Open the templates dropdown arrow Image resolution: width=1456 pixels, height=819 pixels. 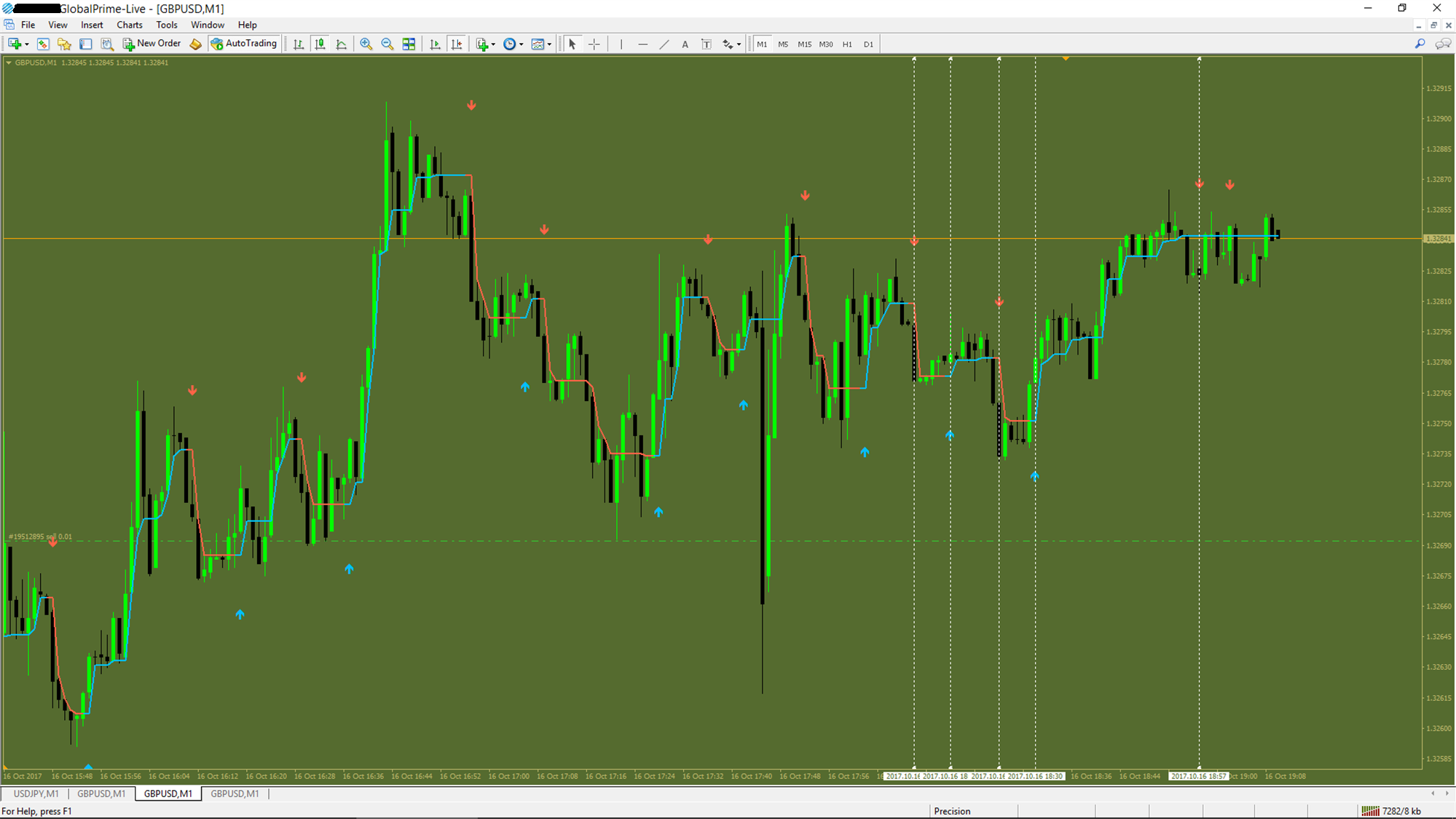[549, 44]
